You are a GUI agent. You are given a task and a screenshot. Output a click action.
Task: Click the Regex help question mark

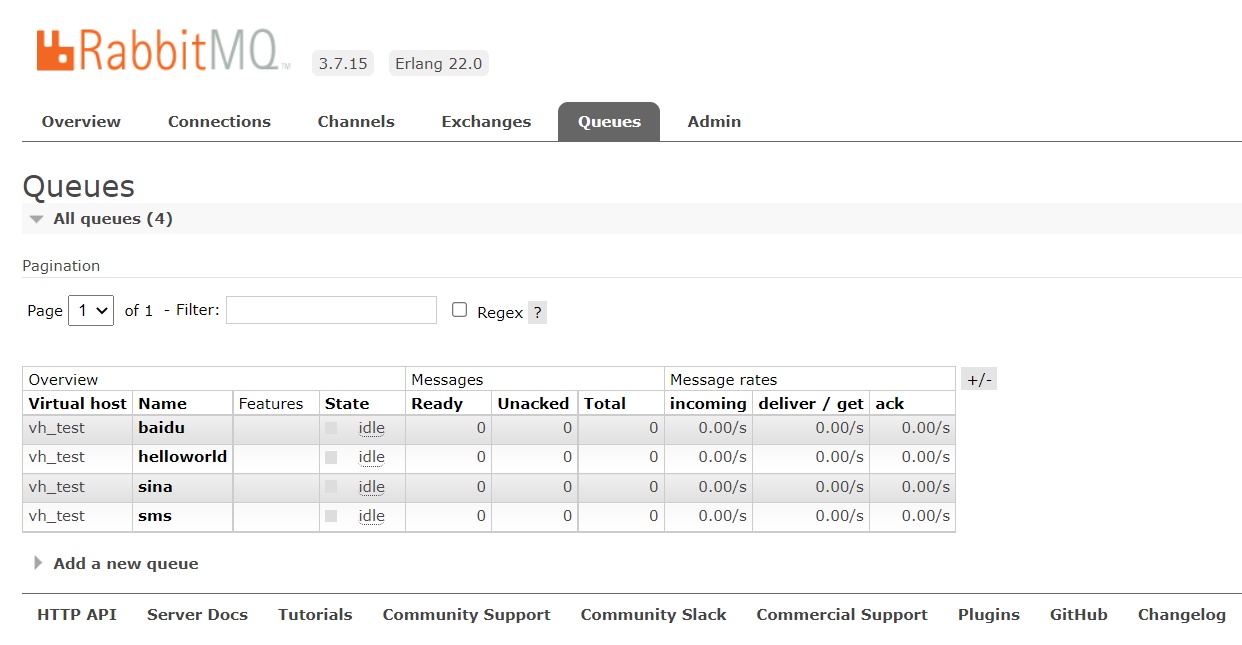click(537, 312)
